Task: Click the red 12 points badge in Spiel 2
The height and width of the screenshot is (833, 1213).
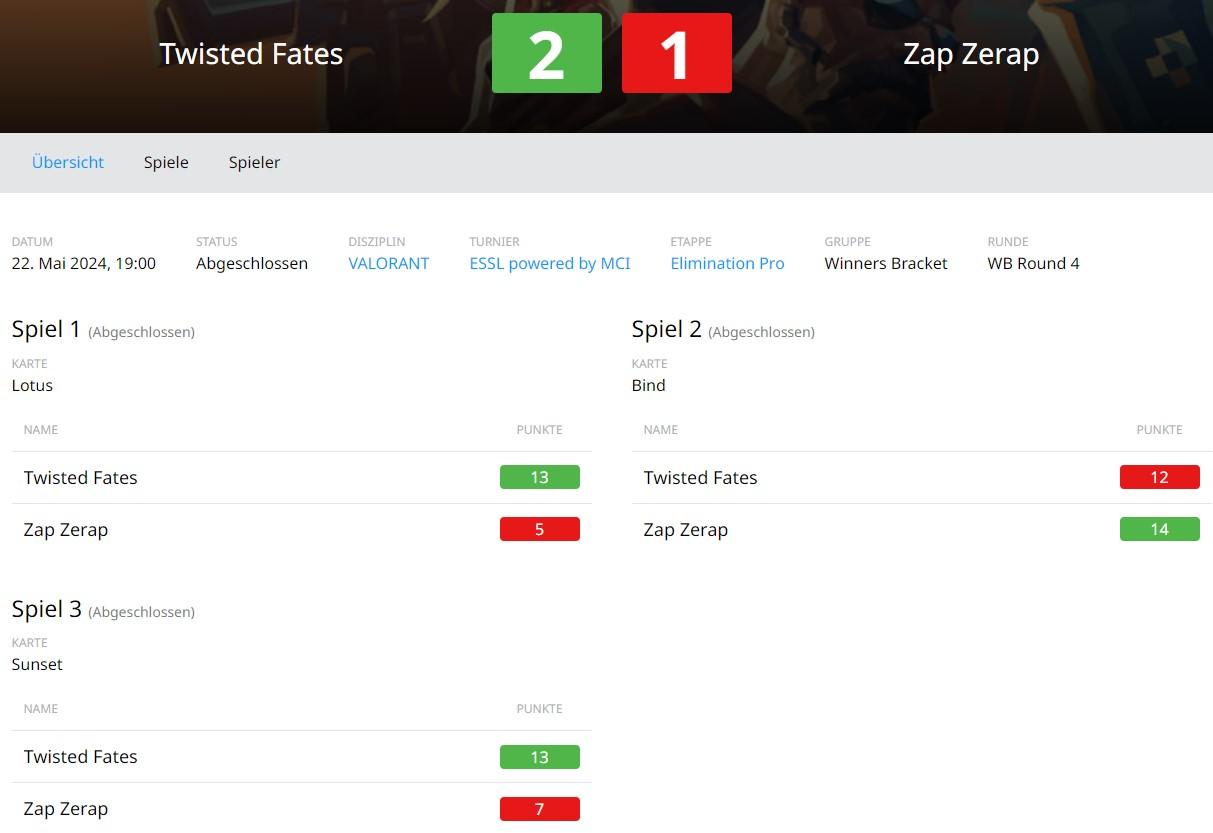Action: [x=1160, y=477]
